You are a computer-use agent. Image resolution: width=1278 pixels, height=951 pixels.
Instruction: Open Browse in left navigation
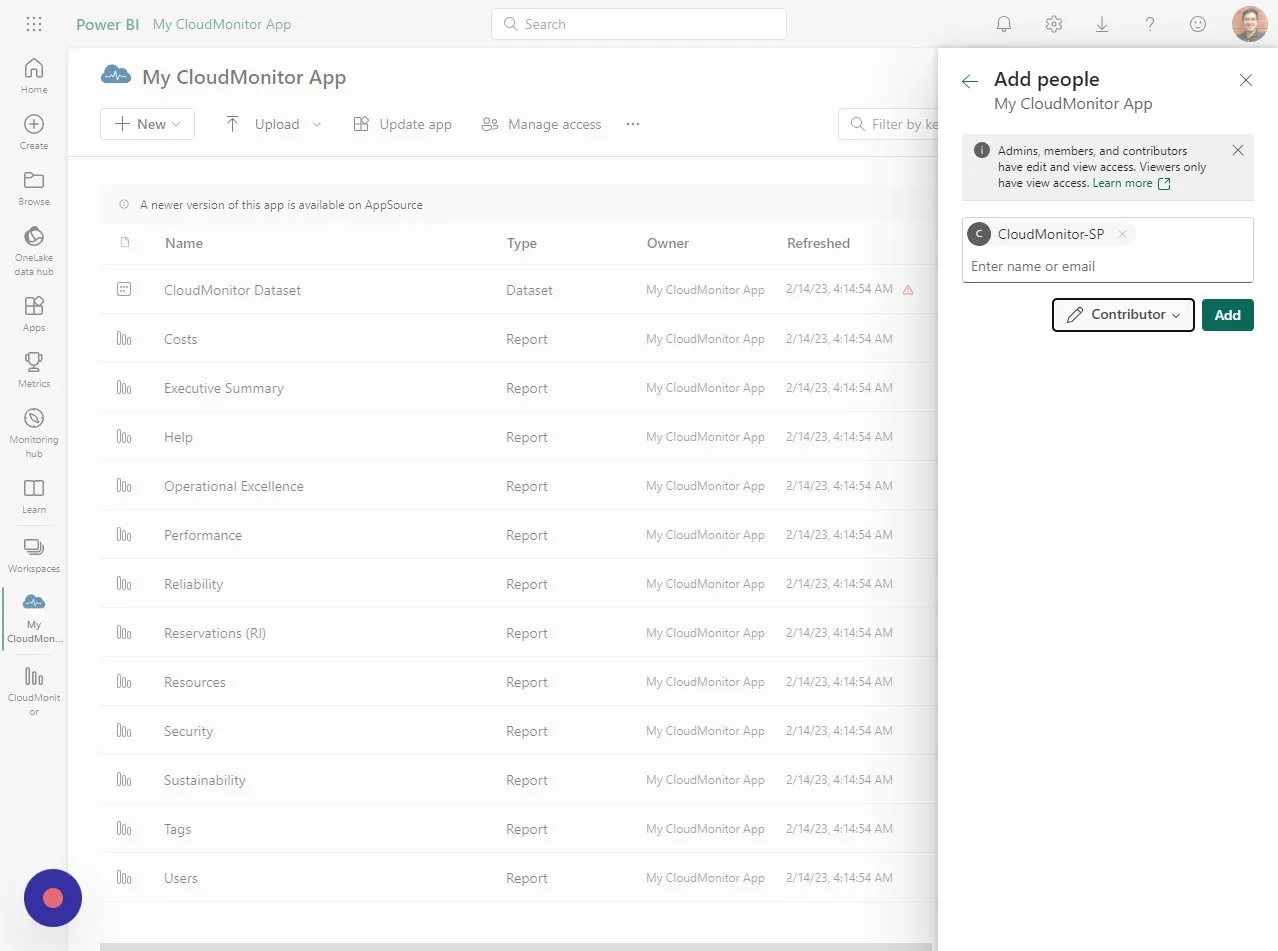click(x=34, y=188)
